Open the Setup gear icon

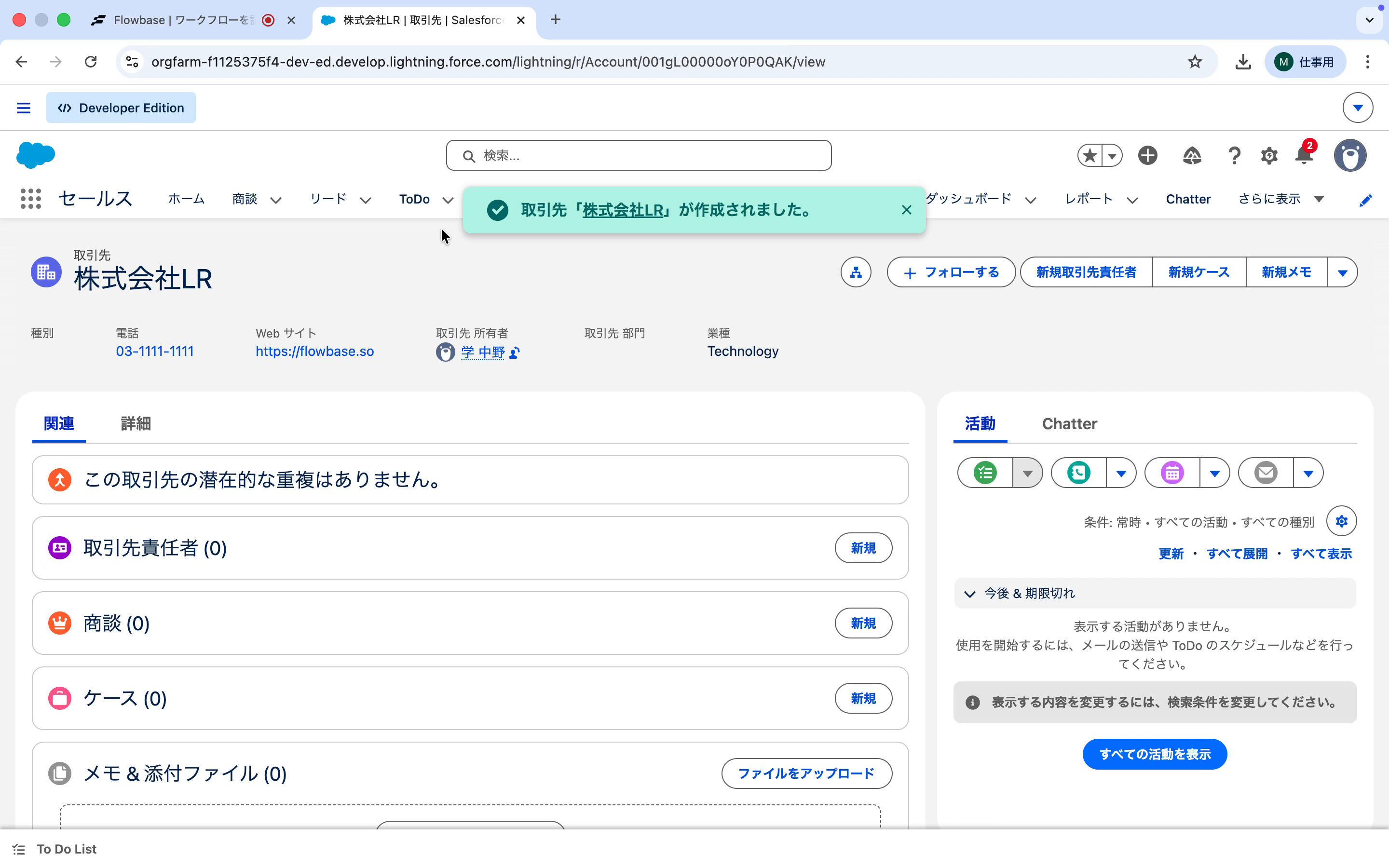point(1268,156)
